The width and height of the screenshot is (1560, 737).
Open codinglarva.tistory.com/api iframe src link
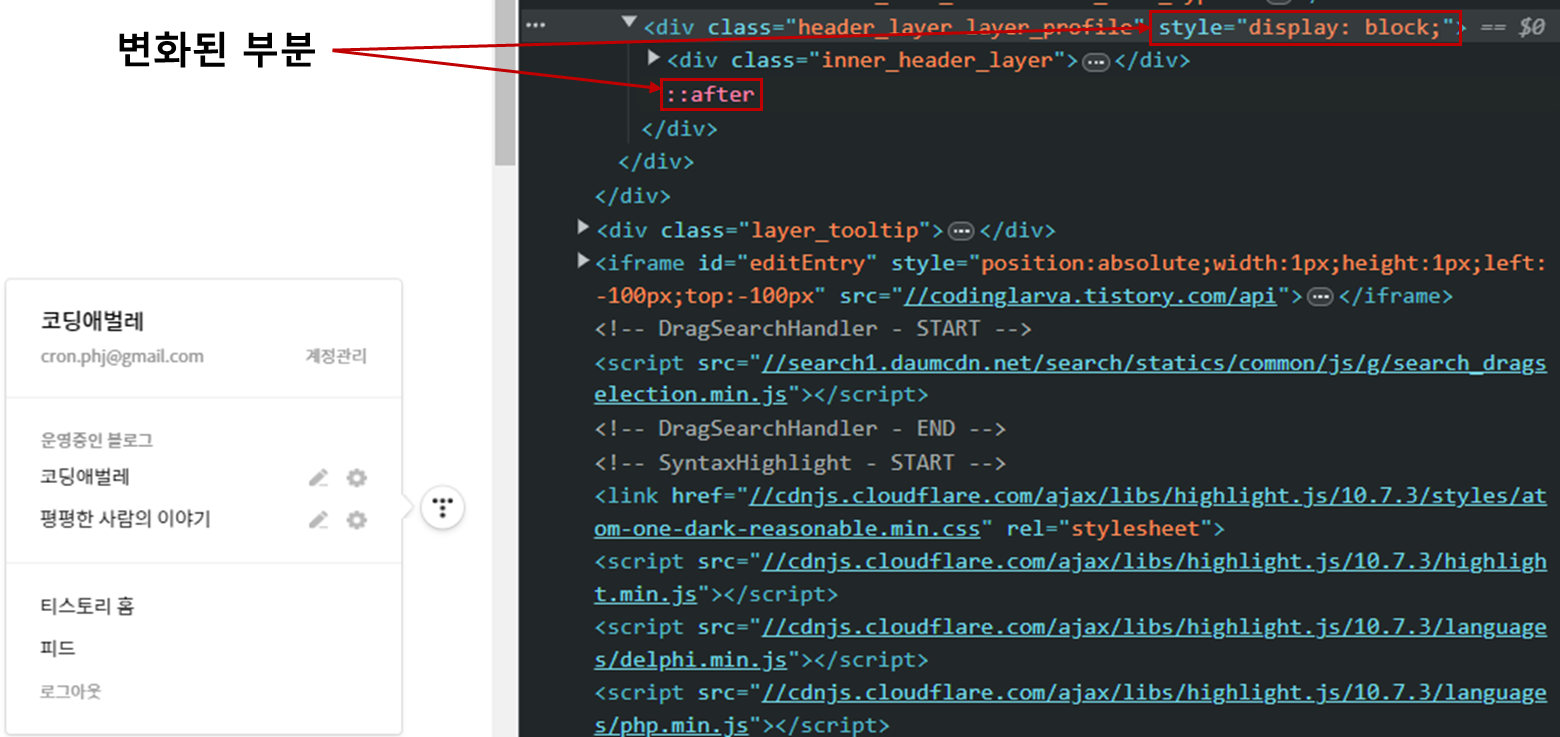tap(1090, 297)
